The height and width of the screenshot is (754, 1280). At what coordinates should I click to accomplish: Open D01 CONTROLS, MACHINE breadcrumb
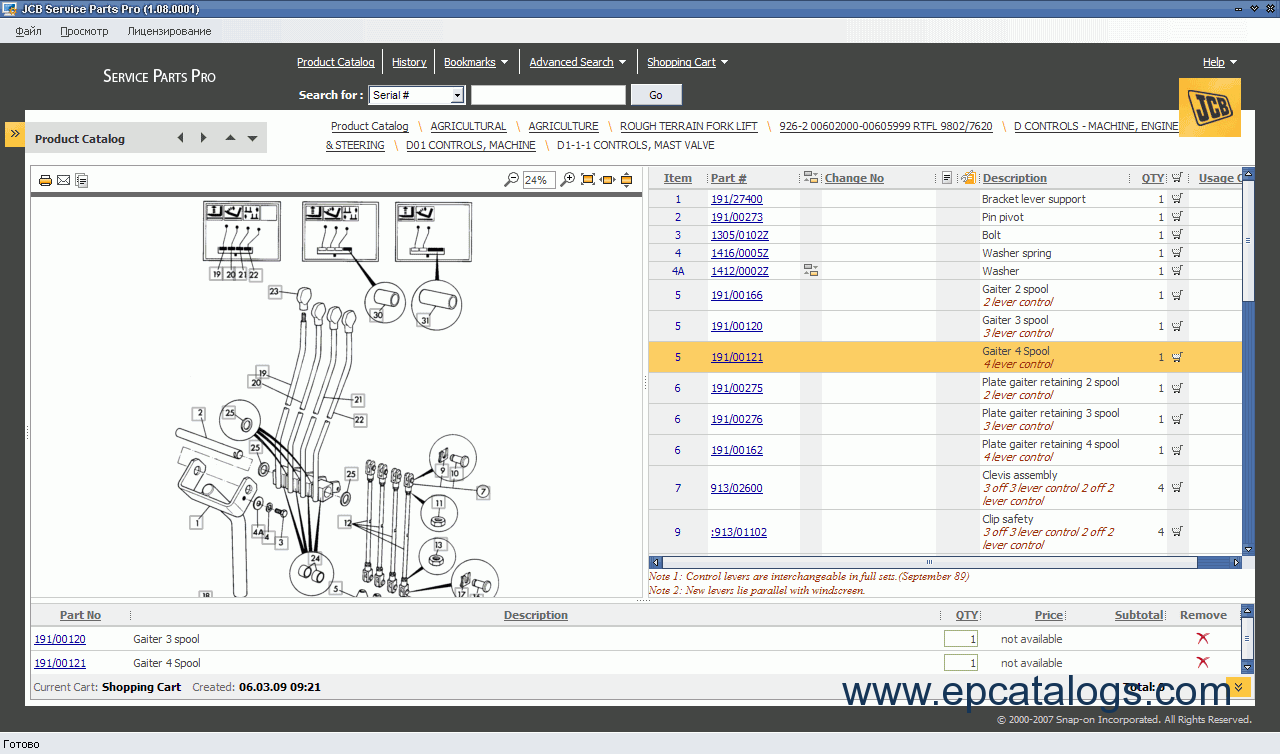click(471, 145)
